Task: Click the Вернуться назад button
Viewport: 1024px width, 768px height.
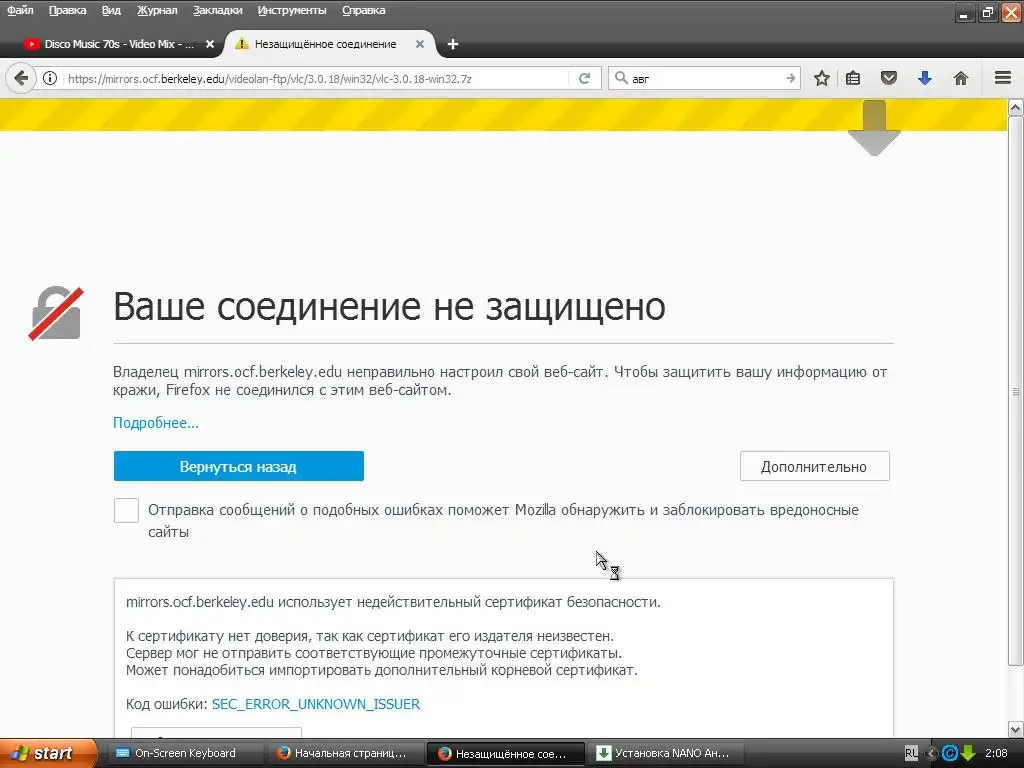Action: 238,466
